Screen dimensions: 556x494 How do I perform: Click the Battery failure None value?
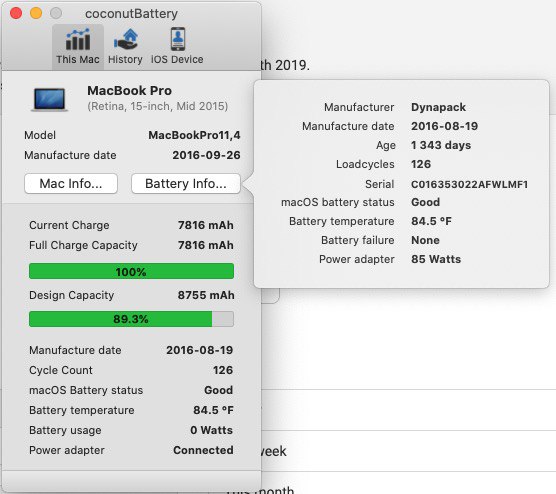425,240
